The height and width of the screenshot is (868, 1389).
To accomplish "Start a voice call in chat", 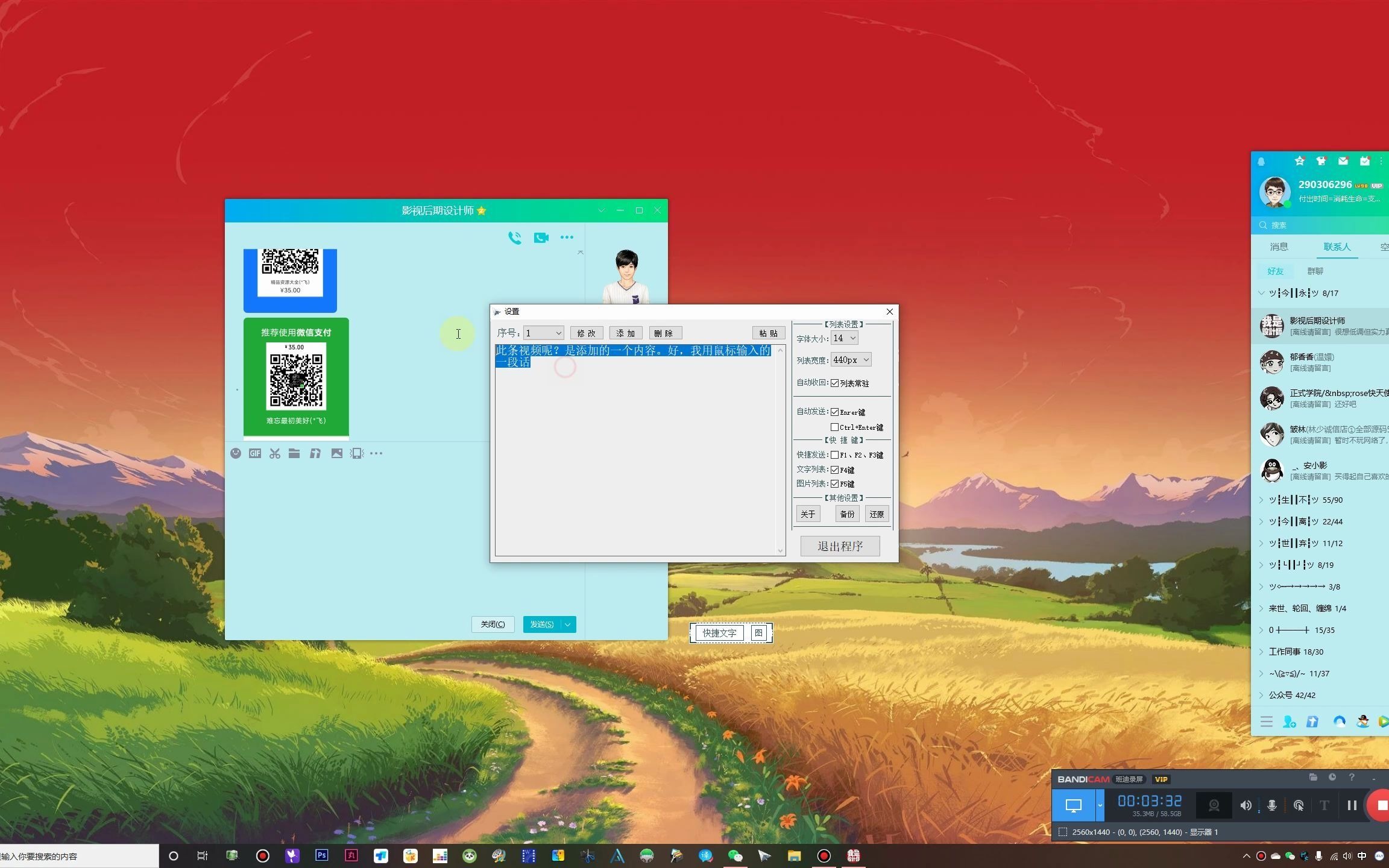I will point(515,237).
